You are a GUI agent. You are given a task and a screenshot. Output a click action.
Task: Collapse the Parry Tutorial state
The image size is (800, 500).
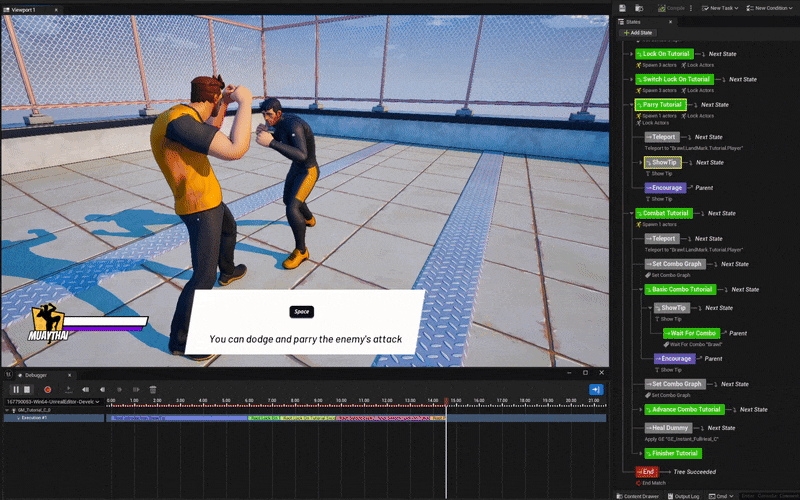tap(630, 105)
